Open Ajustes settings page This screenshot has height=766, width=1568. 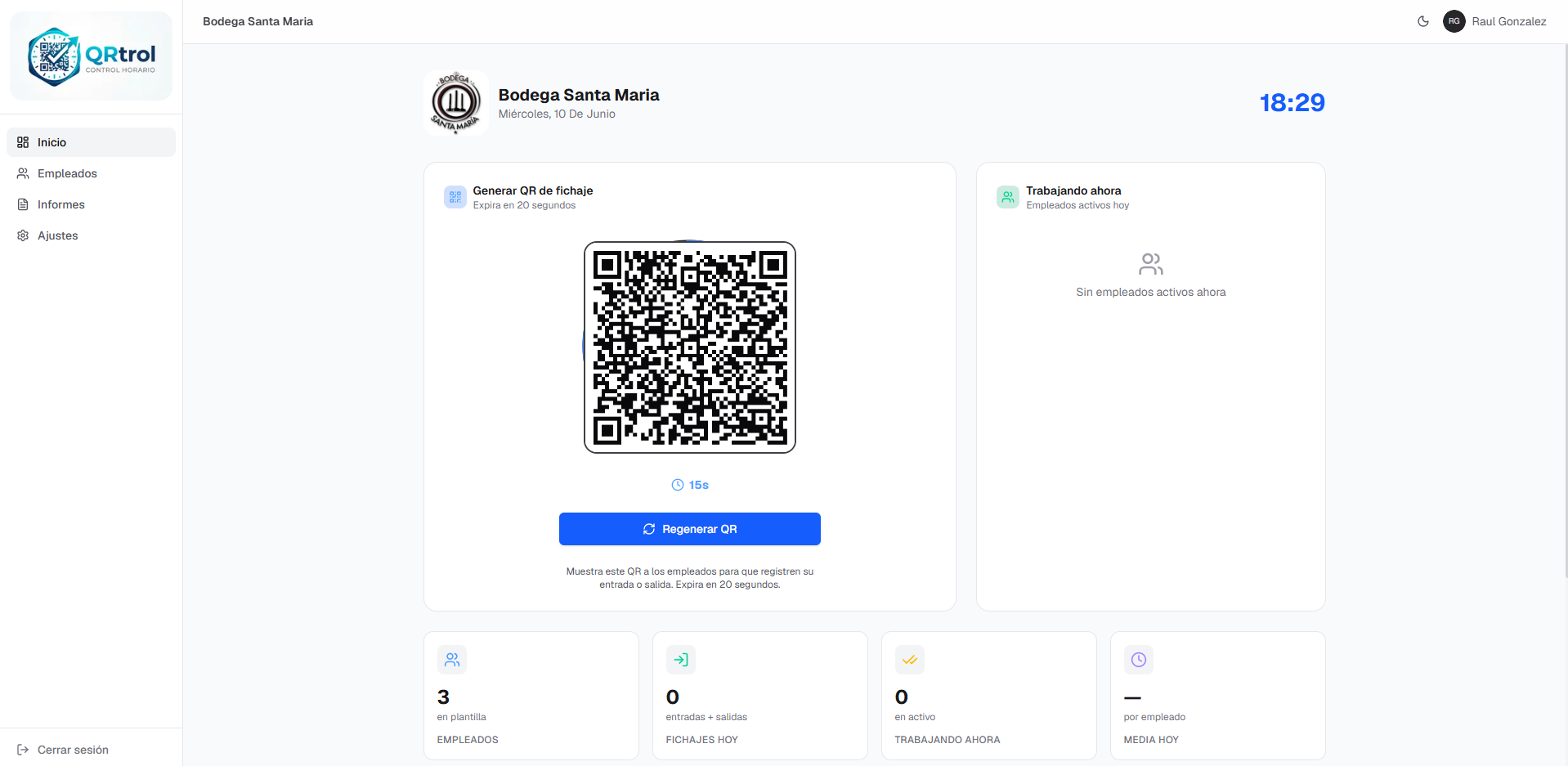point(91,235)
